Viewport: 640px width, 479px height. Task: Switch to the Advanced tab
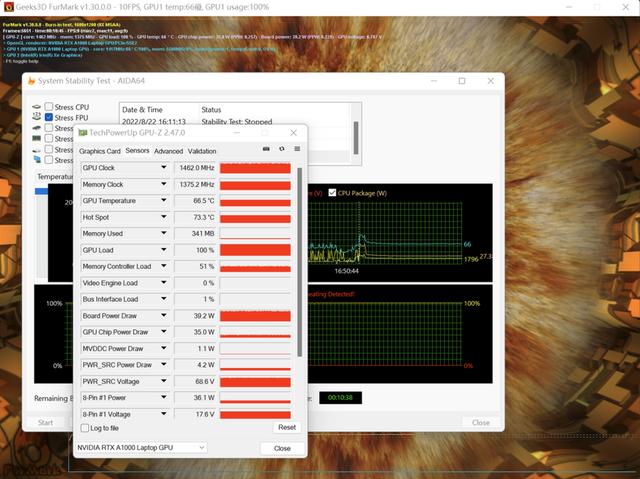(x=169, y=151)
